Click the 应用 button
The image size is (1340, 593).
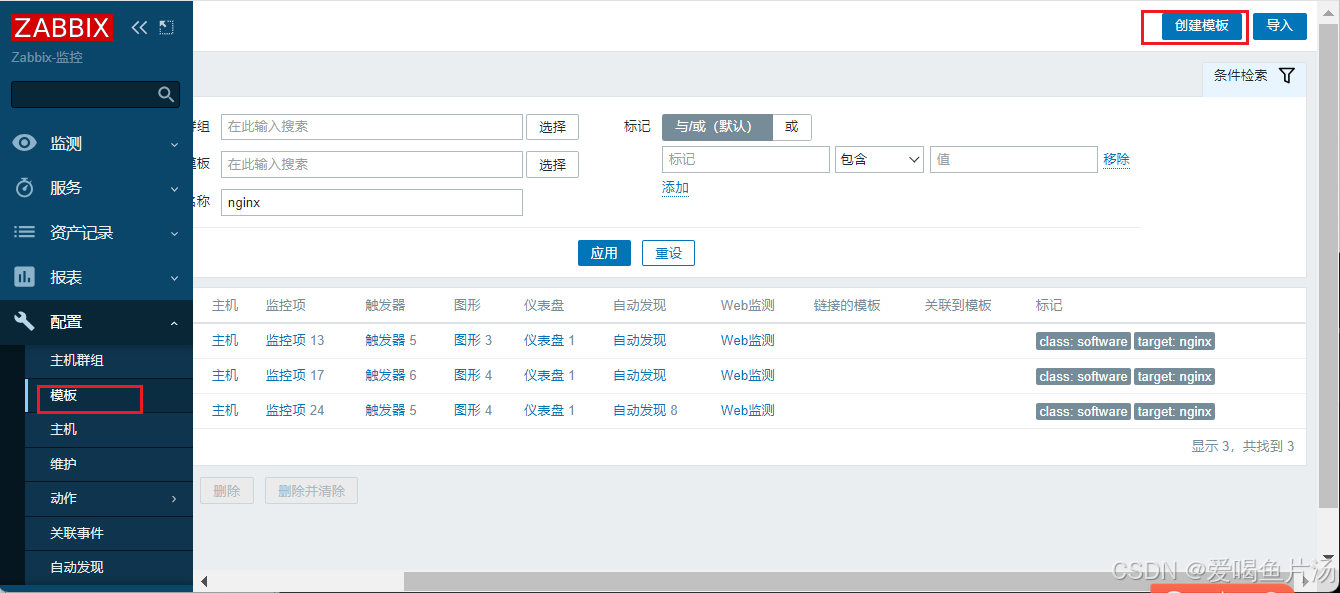604,253
